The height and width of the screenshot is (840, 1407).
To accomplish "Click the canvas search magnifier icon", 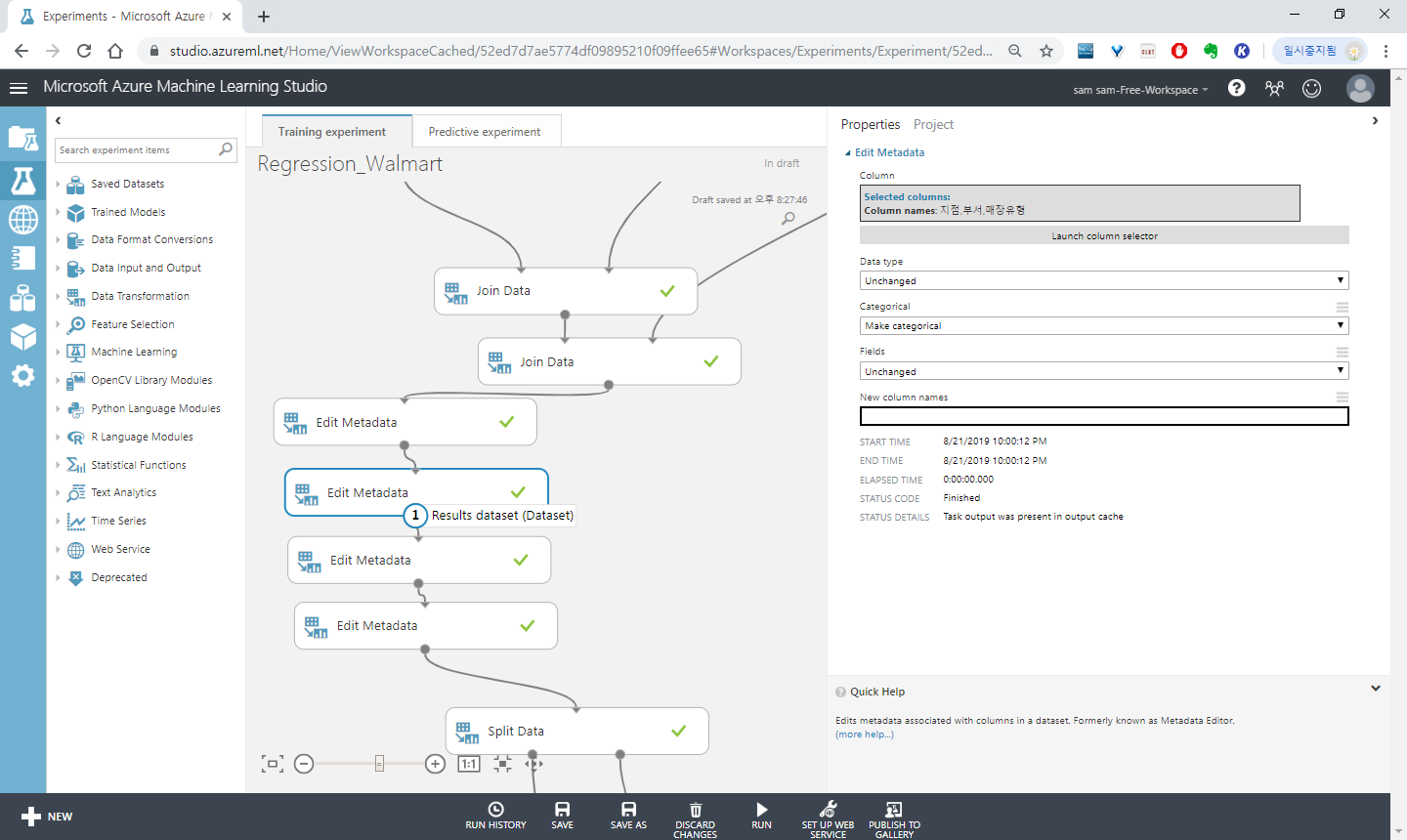I will point(788,219).
